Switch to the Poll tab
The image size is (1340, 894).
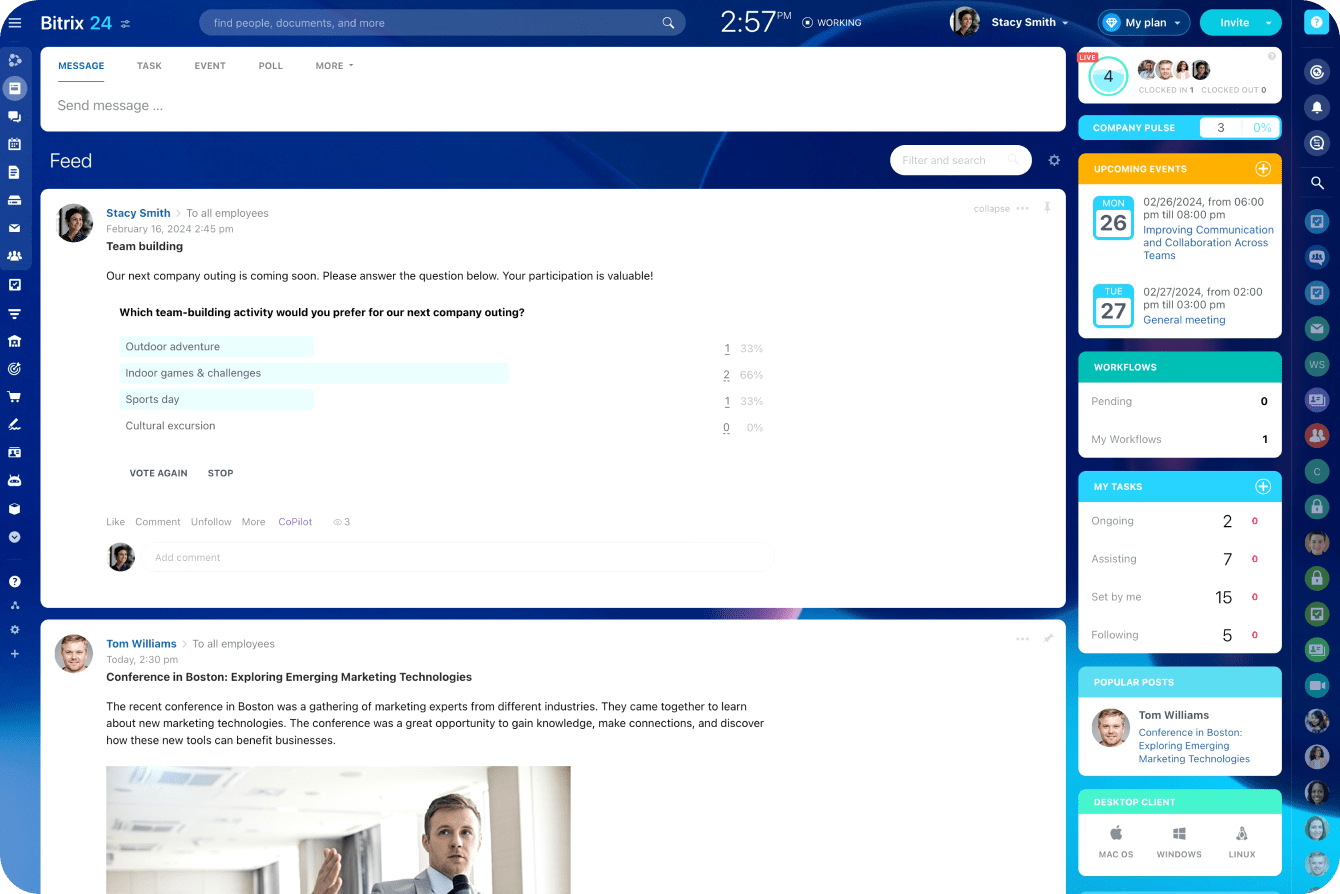pos(270,66)
